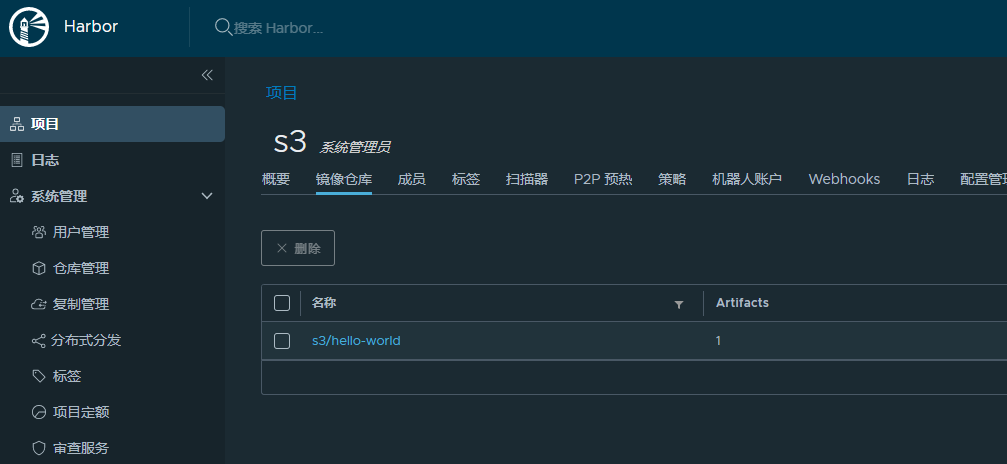
Task: Tick the select-all checkbox in table header
Action: pyautogui.click(x=282, y=303)
